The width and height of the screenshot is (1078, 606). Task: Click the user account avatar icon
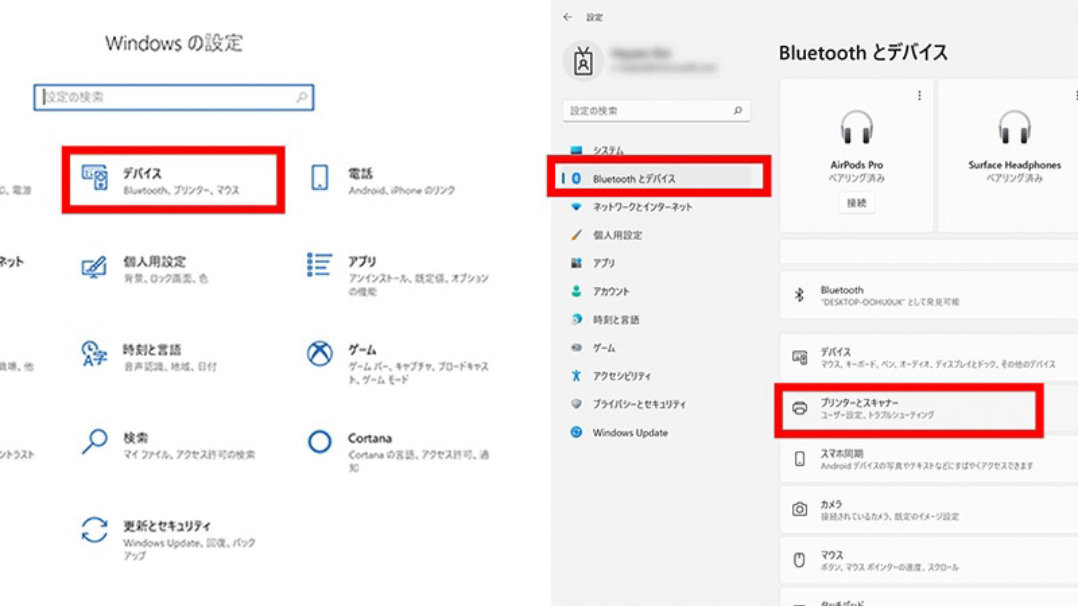583,61
